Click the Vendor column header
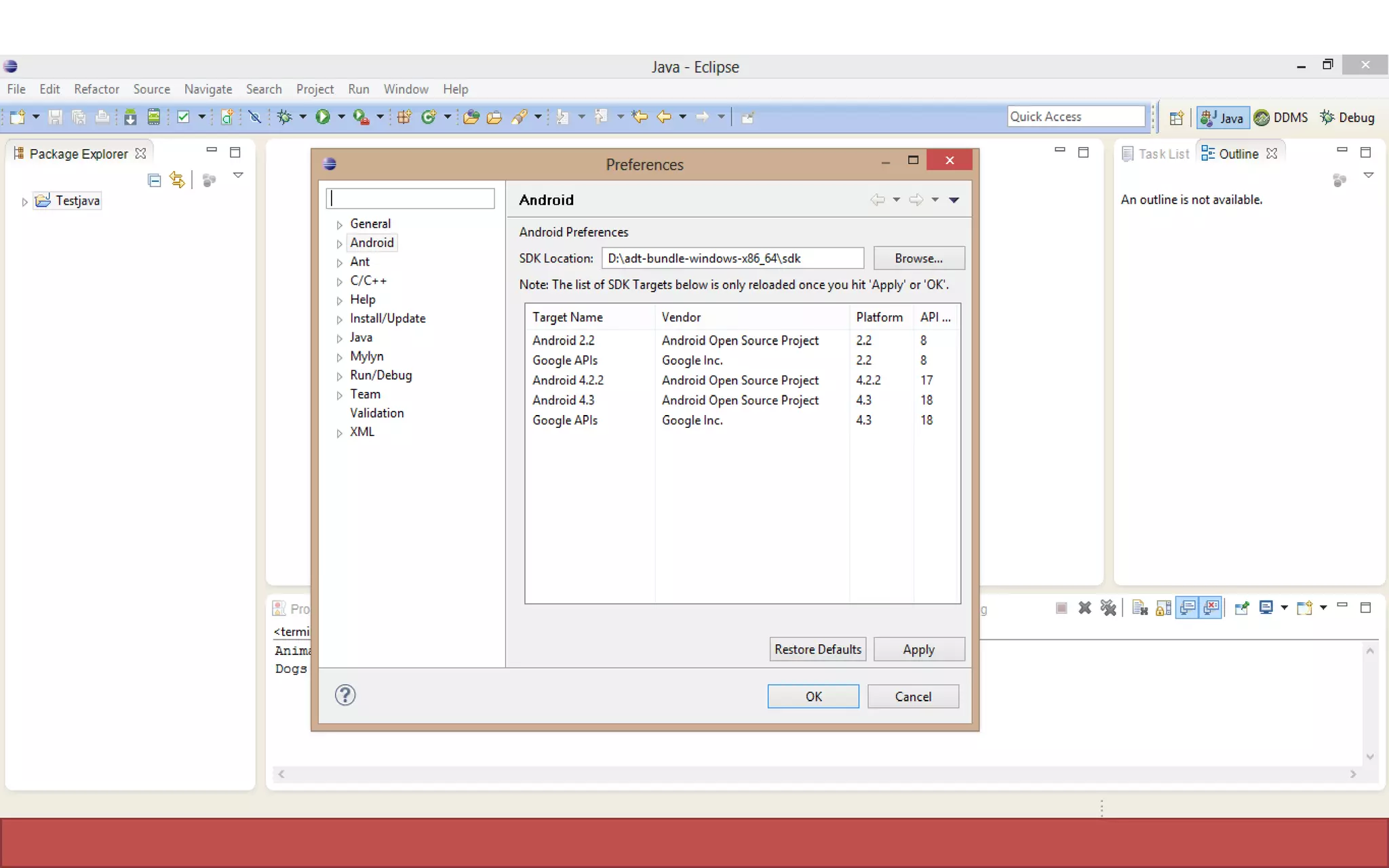The image size is (1389, 868). coord(752,317)
